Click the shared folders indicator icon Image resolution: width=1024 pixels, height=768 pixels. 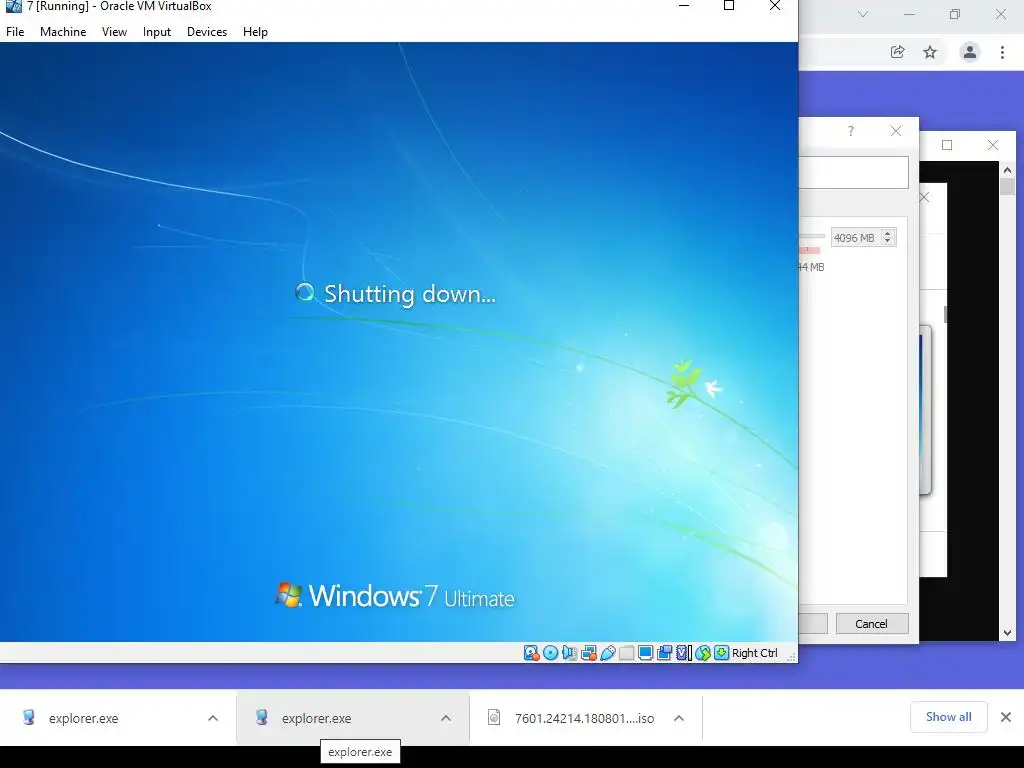pos(626,652)
